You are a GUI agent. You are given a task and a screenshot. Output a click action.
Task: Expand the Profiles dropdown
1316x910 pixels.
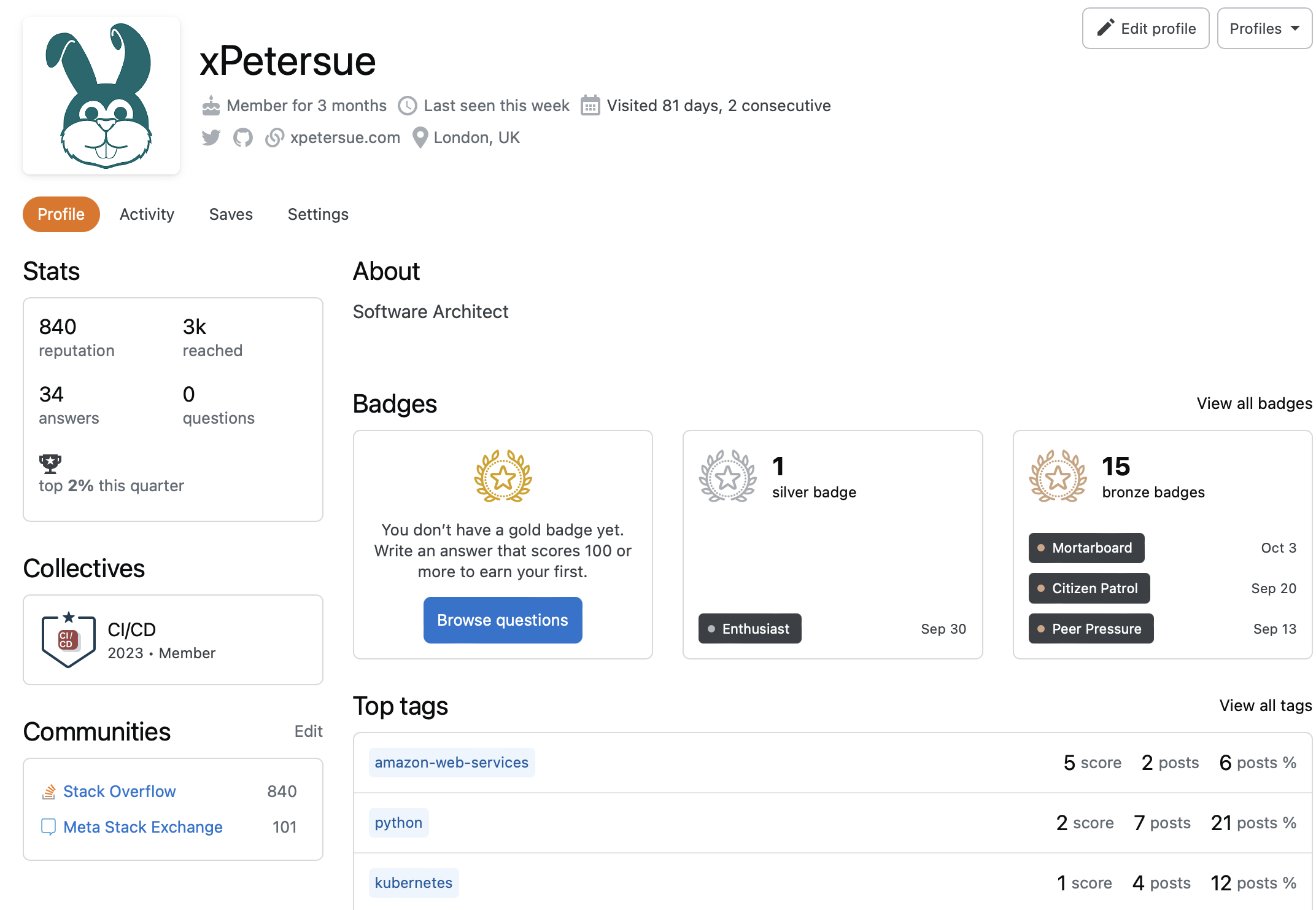point(1264,28)
